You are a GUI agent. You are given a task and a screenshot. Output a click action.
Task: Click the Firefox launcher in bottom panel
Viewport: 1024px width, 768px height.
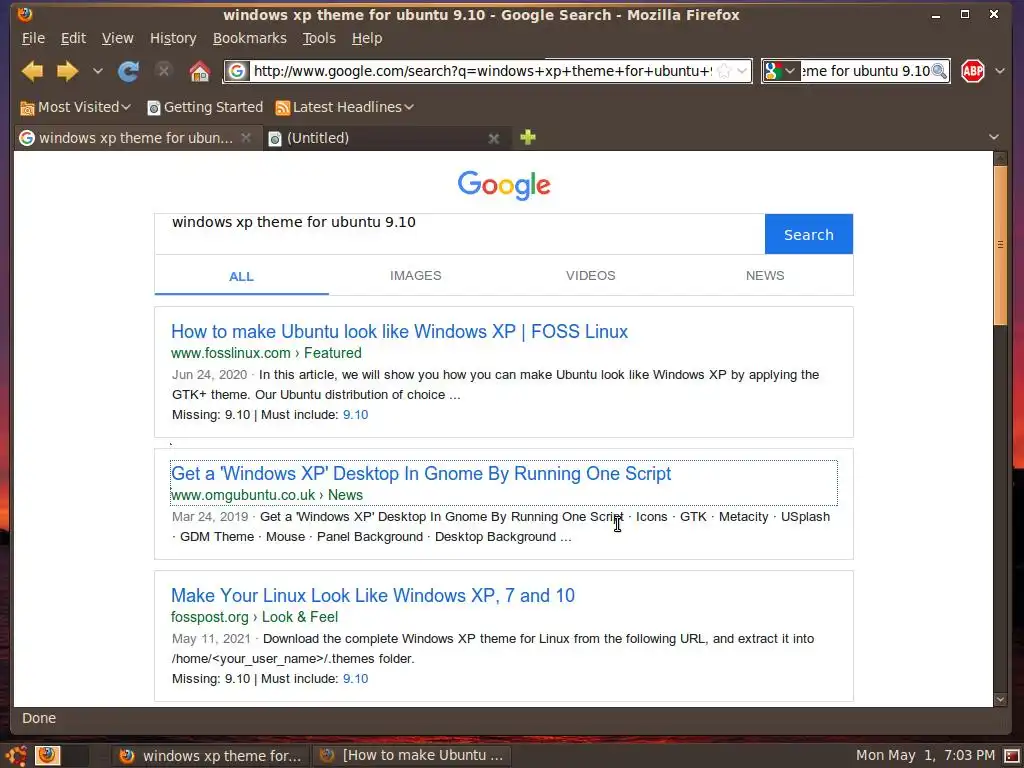47,755
